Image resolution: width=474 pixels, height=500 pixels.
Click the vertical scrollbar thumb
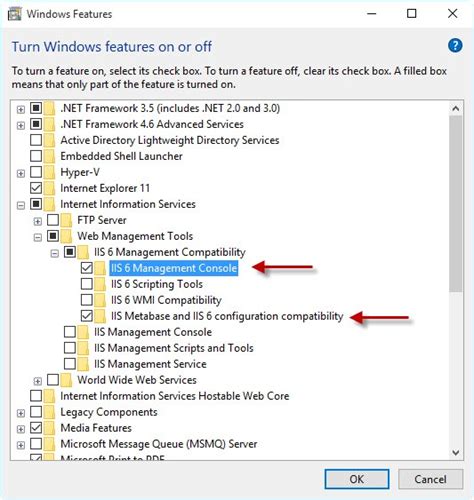point(456,204)
